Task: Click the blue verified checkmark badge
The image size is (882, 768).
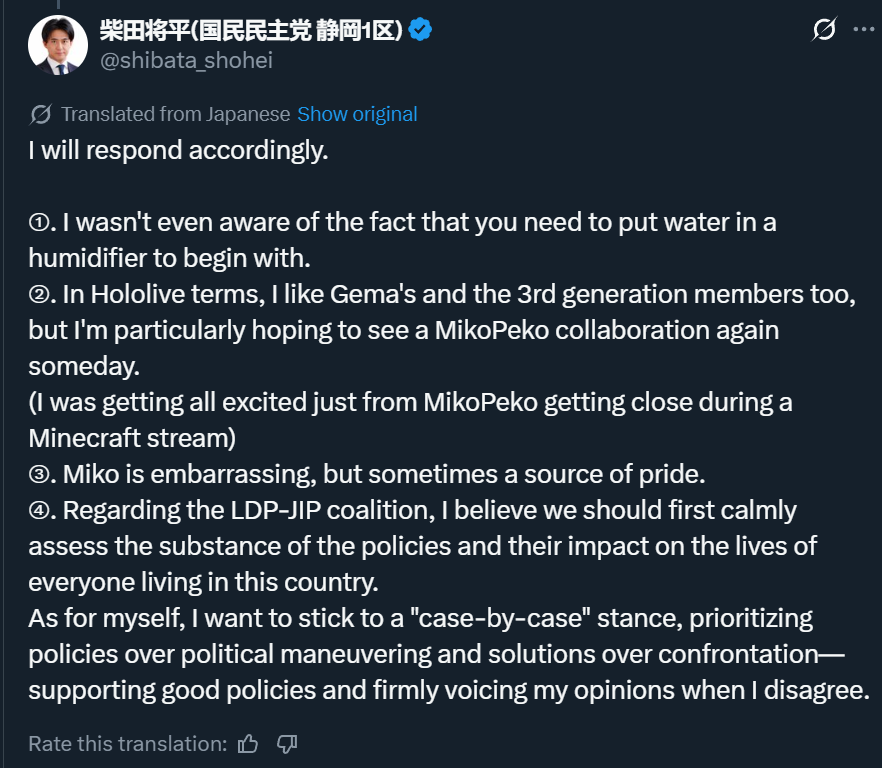Action: pos(421,30)
